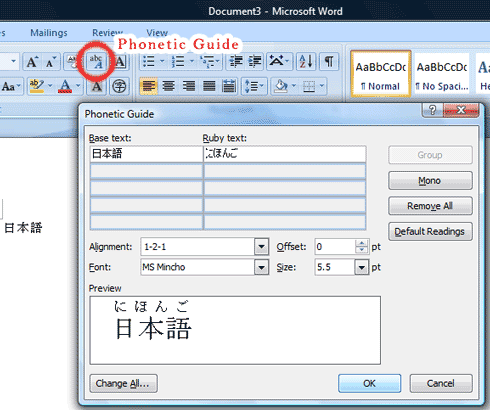The width and height of the screenshot is (490, 410).
Task: Open the Font dropdown showing MS Mincho
Action: pyautogui.click(x=261, y=267)
